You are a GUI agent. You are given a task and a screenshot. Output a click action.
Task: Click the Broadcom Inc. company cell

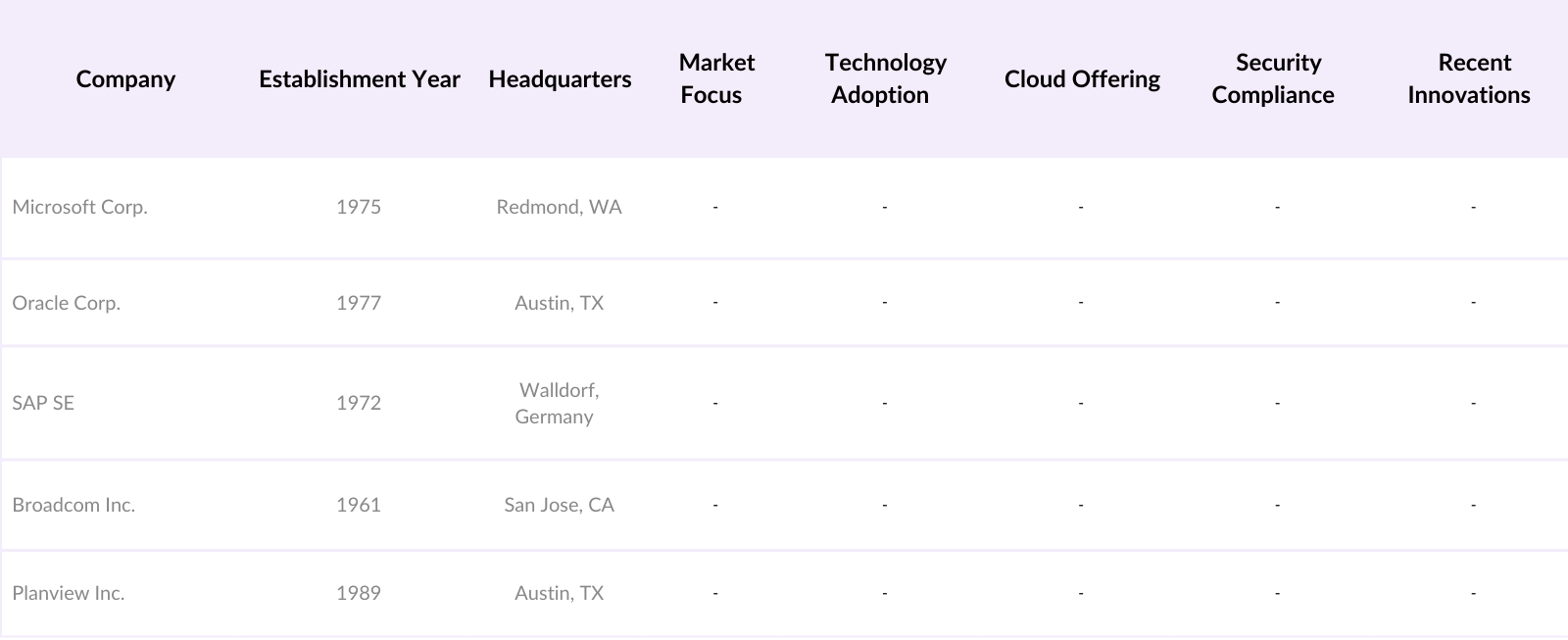[73, 505]
